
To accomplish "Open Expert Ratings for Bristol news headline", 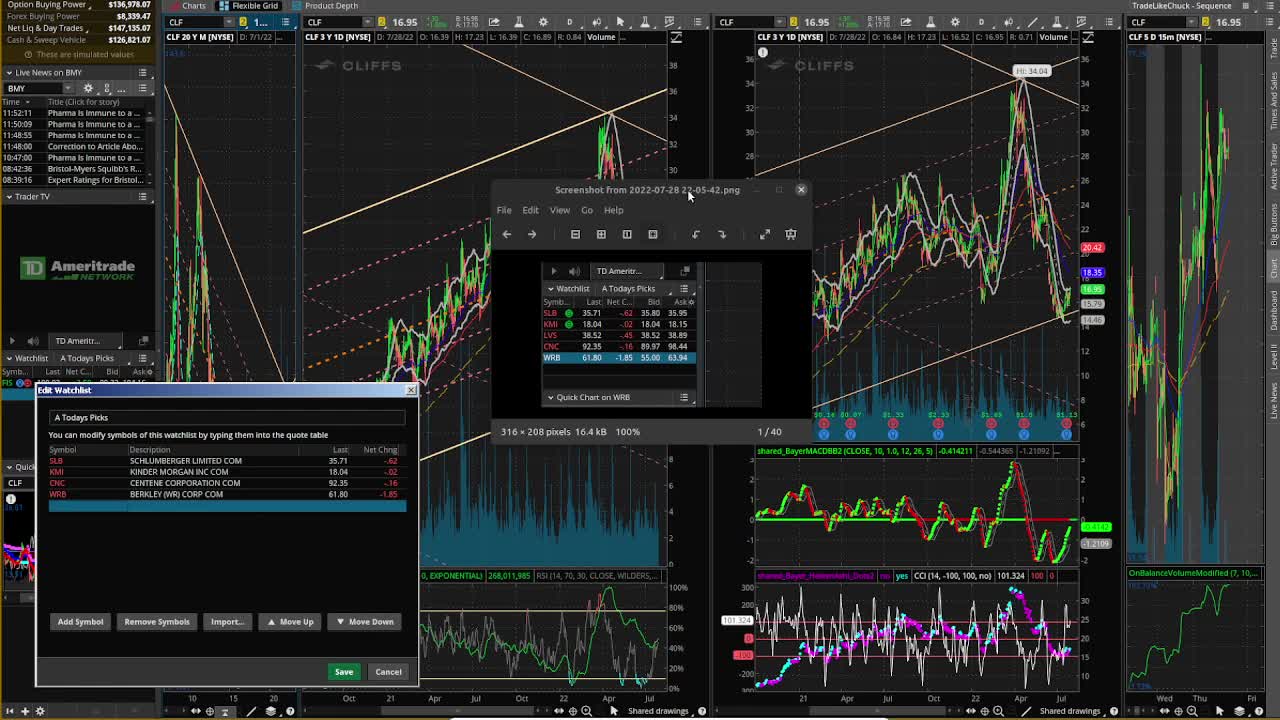I will (94, 180).
